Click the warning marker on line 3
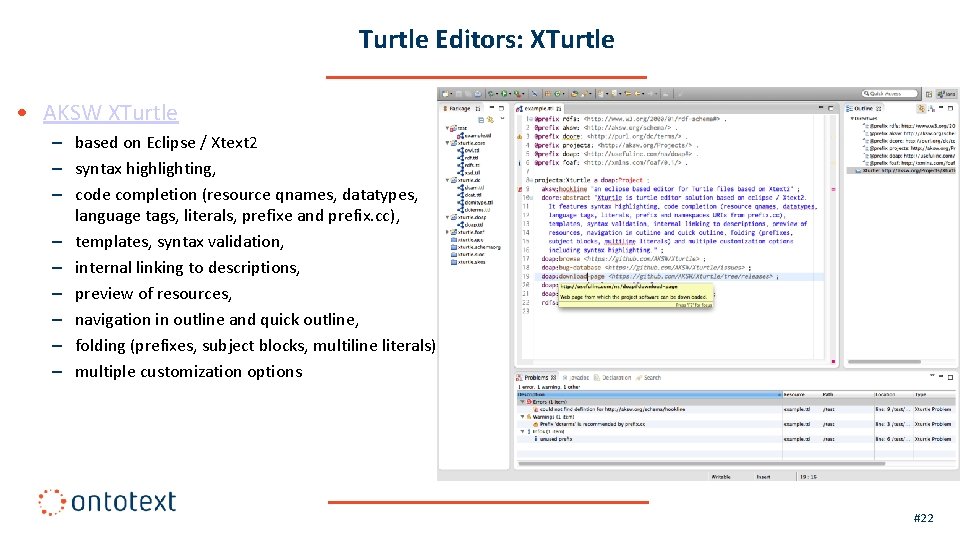The image size is (960, 540). (x=520, y=137)
